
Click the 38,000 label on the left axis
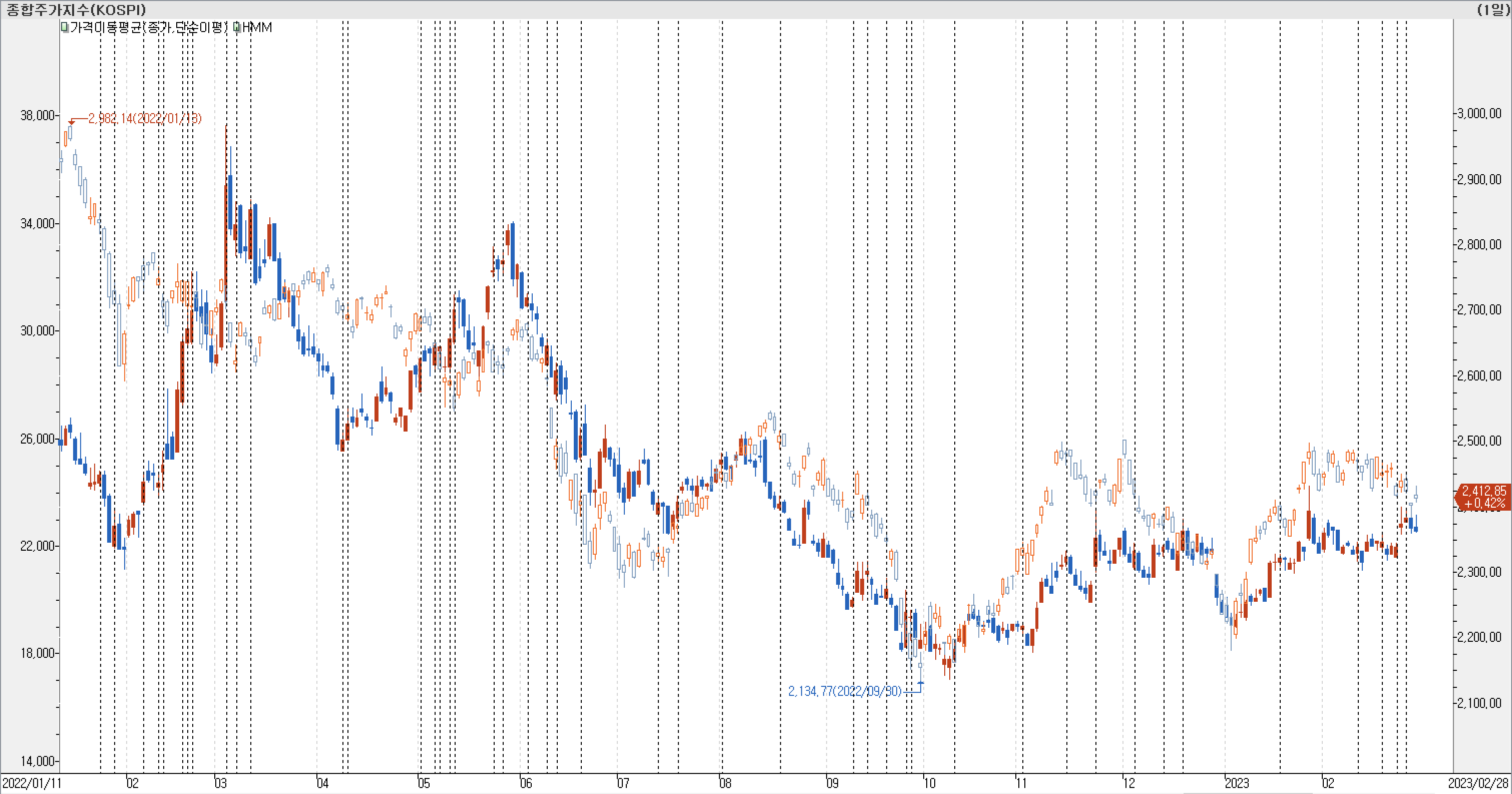[x=37, y=116]
